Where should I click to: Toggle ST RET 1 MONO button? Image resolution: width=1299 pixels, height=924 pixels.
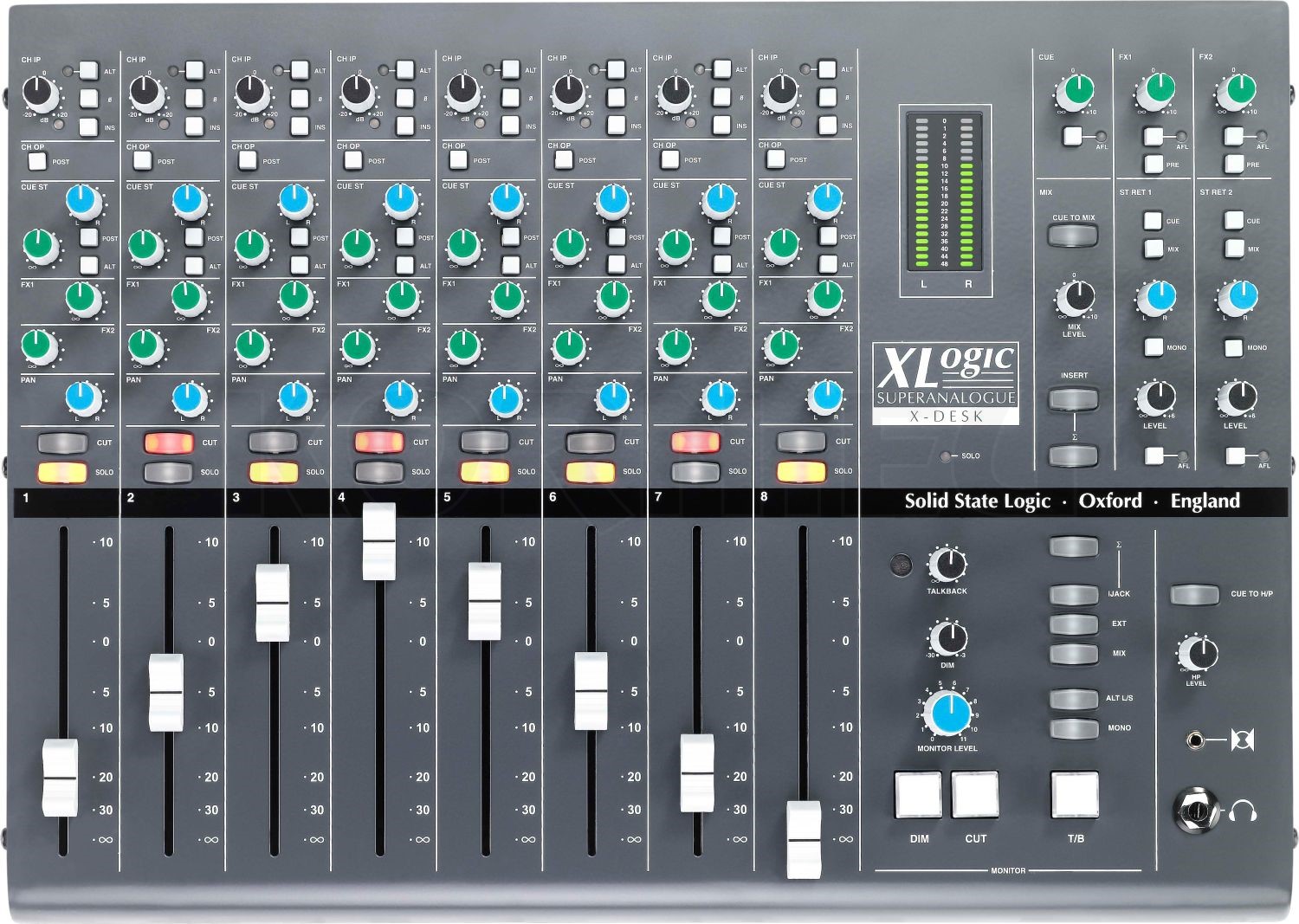[1153, 347]
